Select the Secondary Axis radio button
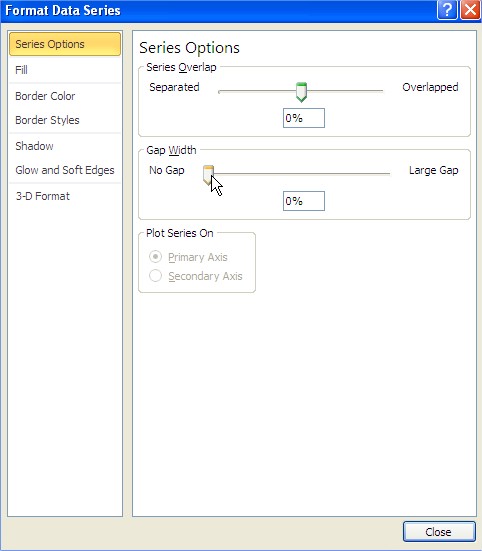This screenshot has height=551, width=482. pyautogui.click(x=155, y=276)
